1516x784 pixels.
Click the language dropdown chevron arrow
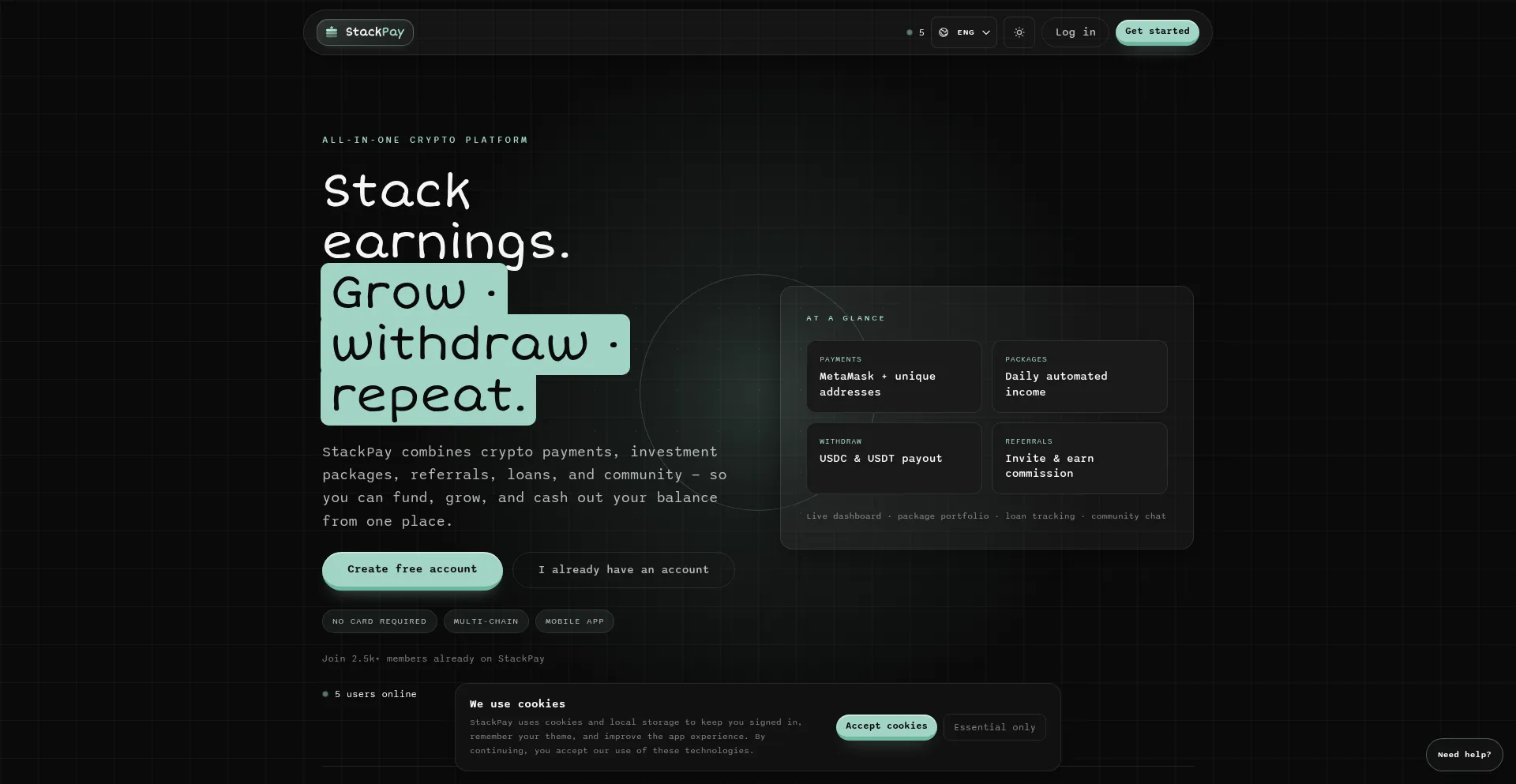[986, 32]
